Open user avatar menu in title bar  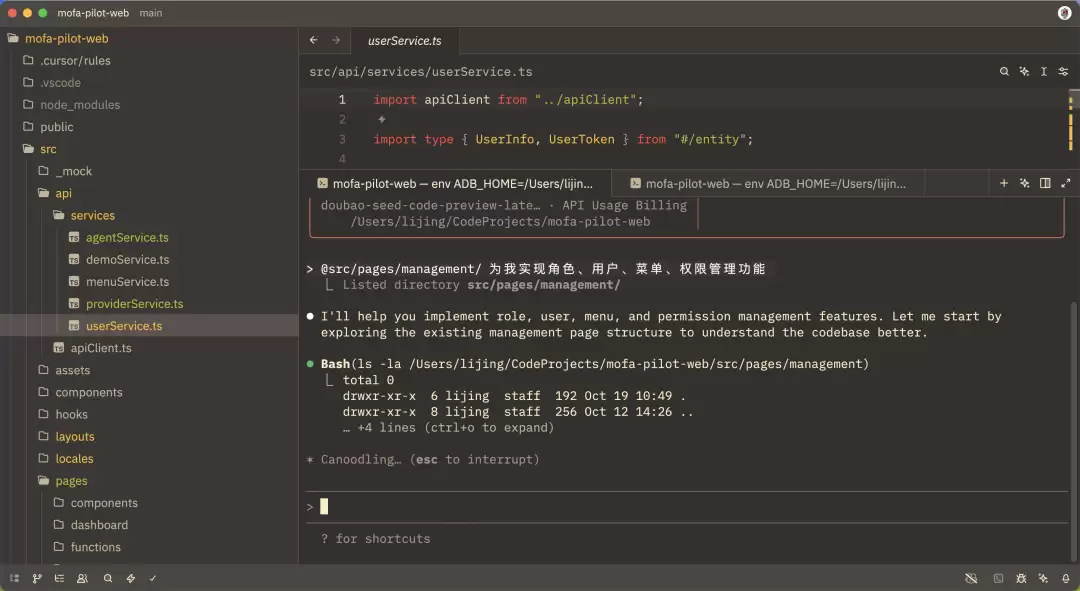1064,13
